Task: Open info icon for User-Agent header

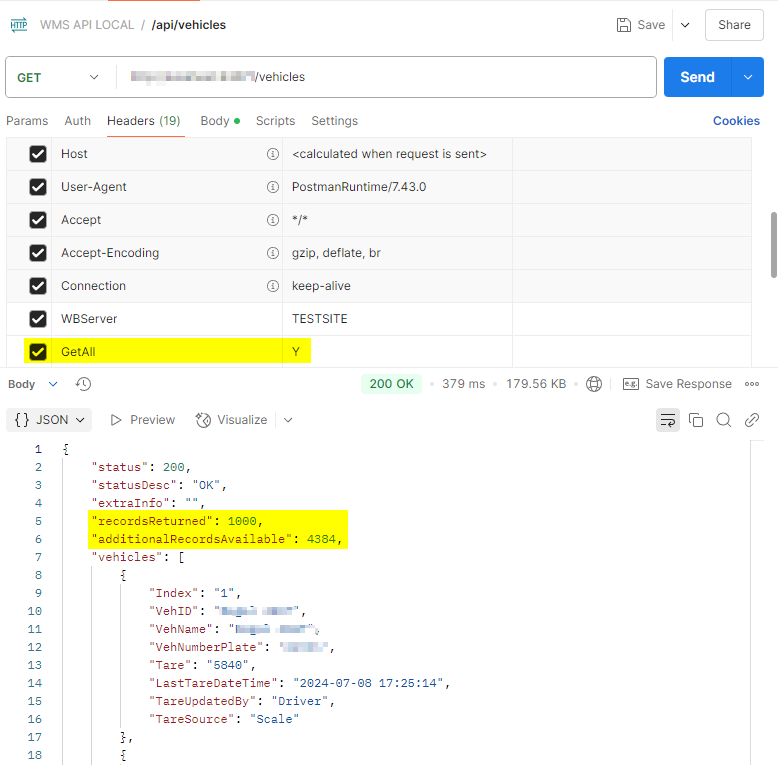Action: coord(273,187)
